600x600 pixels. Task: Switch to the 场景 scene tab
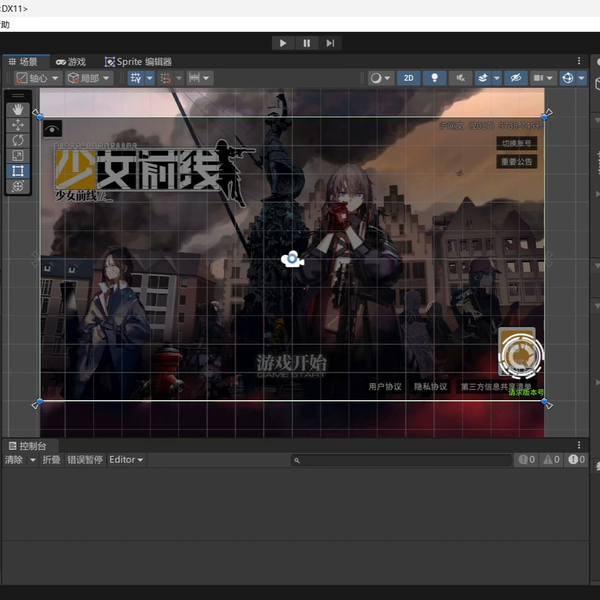pyautogui.click(x=24, y=62)
